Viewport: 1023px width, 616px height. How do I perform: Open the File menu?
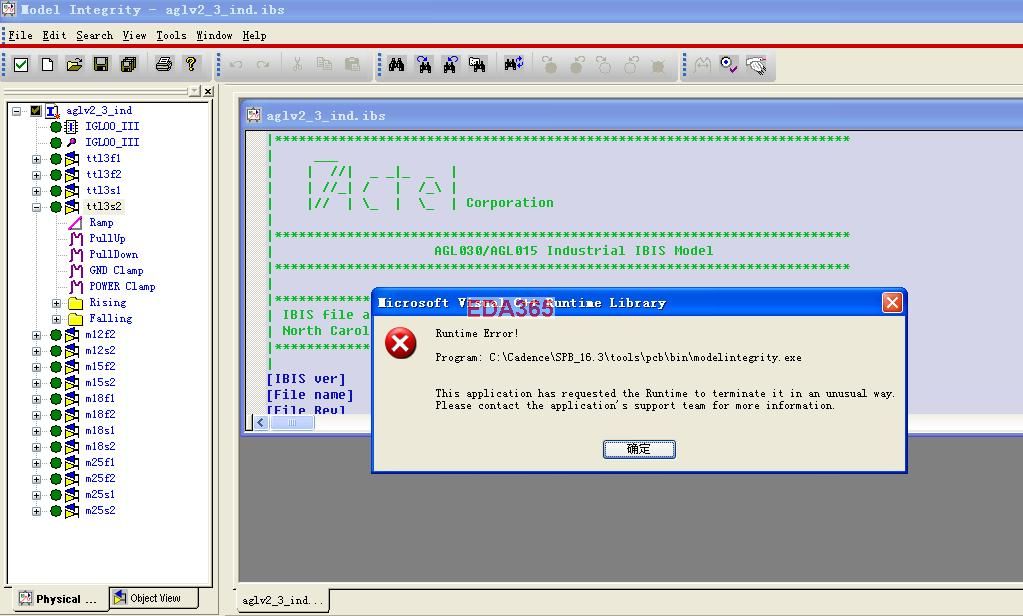click(20, 35)
